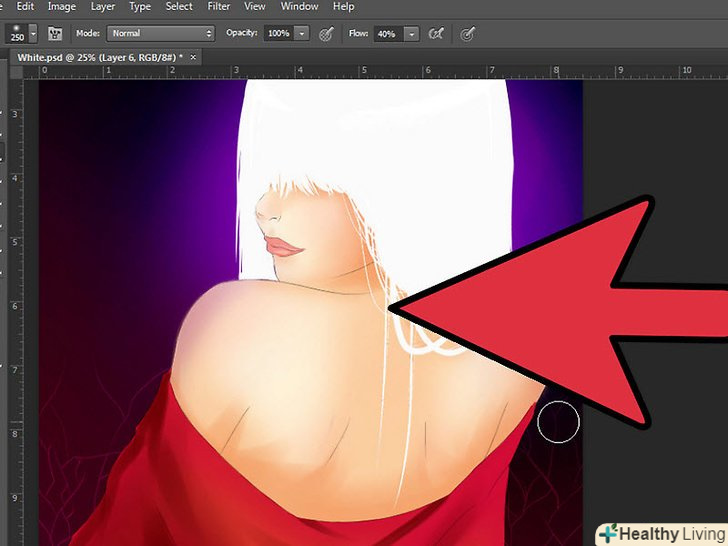Open the View menu
The image size is (728, 546).
[x=256, y=7]
